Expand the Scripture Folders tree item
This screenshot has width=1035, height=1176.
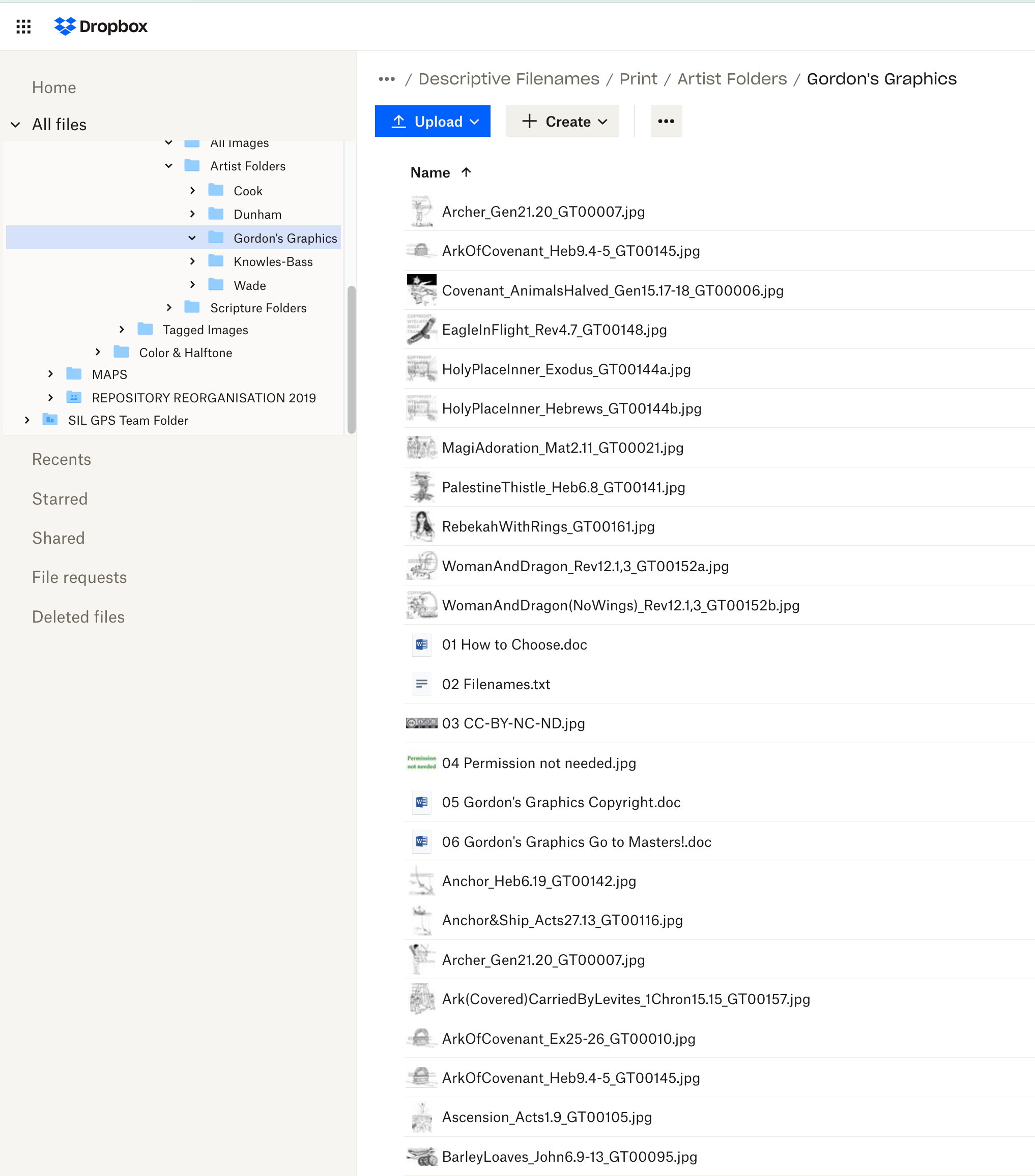tap(168, 307)
